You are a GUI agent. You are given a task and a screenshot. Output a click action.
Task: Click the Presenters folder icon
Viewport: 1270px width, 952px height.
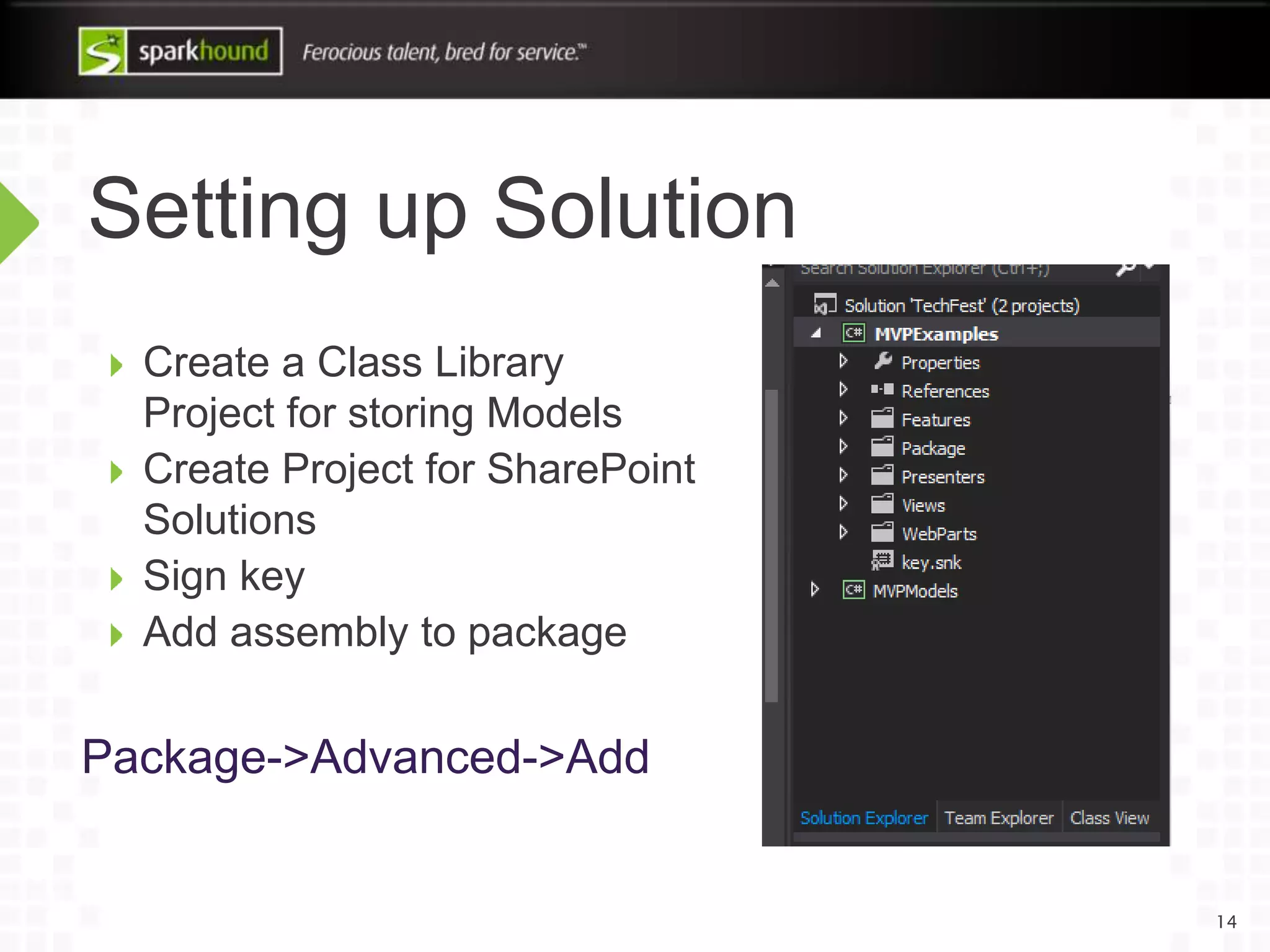pos(882,475)
